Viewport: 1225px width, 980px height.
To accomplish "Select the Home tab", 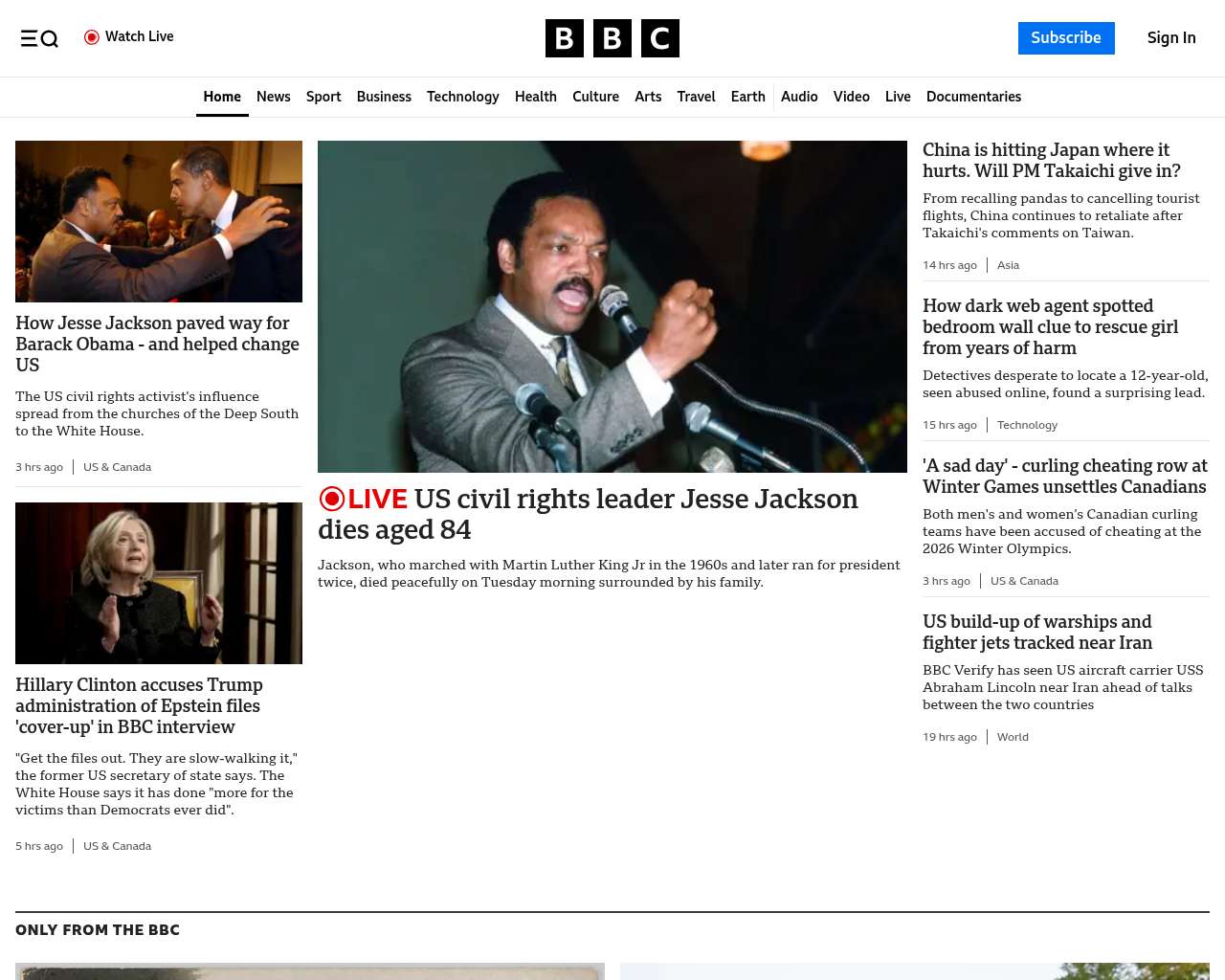I will pyautogui.click(x=222, y=97).
